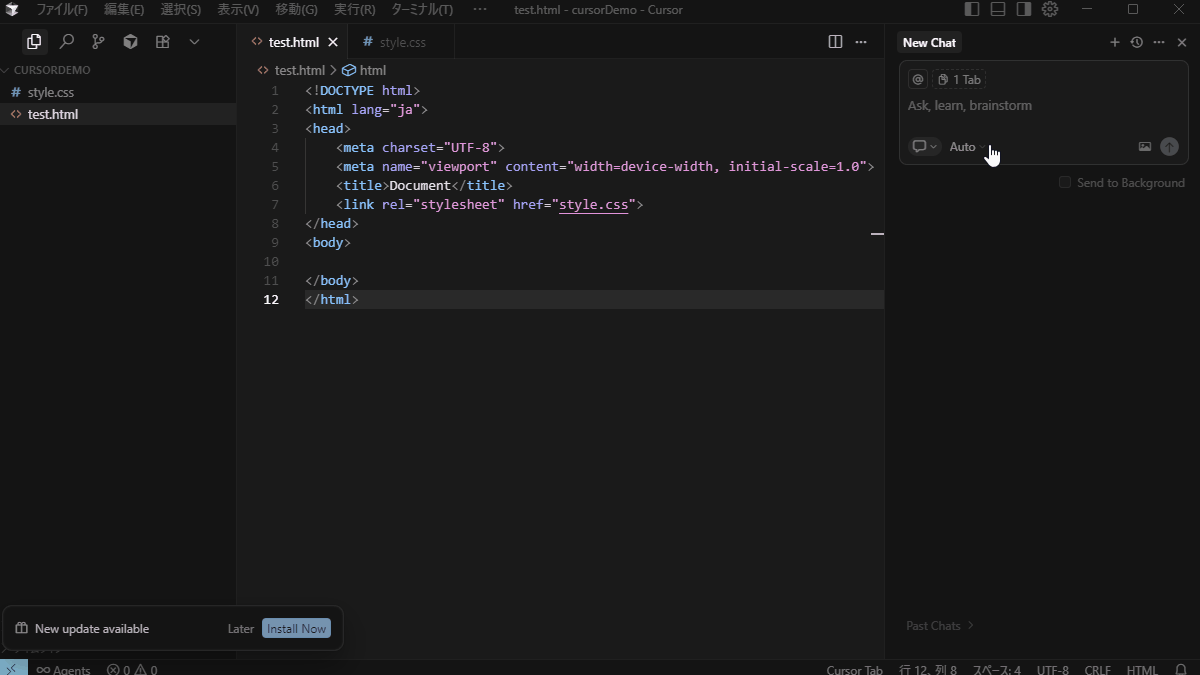Click Install Now update button
The image size is (1200, 675).
(x=296, y=629)
